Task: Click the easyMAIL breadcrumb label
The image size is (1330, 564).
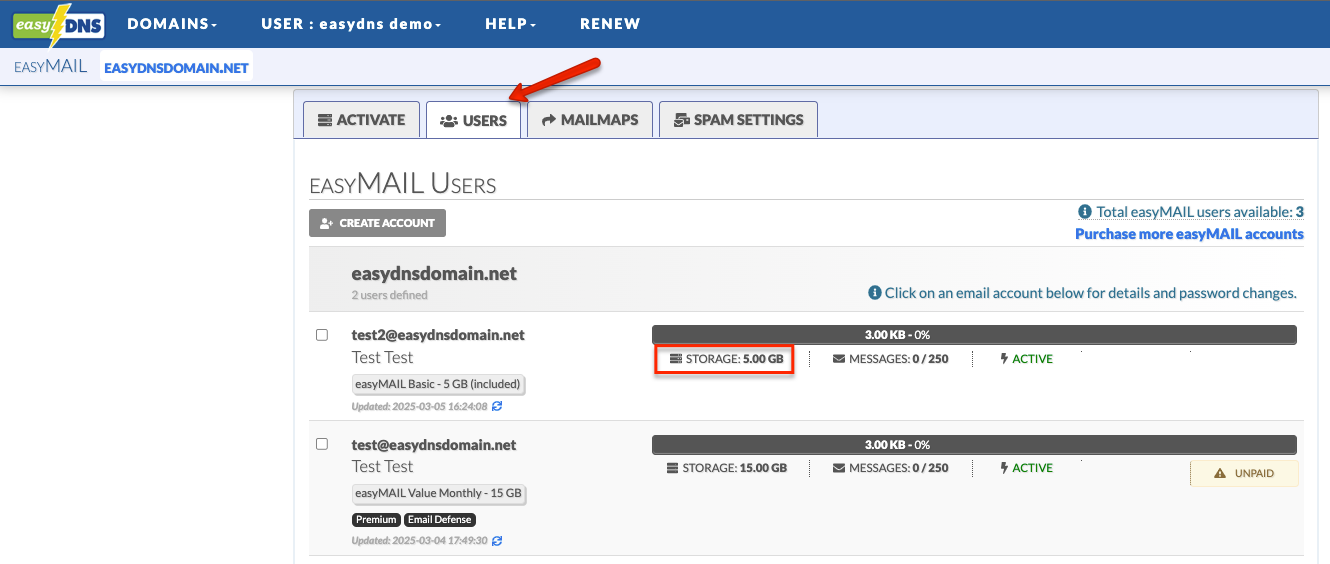Action: tap(50, 68)
